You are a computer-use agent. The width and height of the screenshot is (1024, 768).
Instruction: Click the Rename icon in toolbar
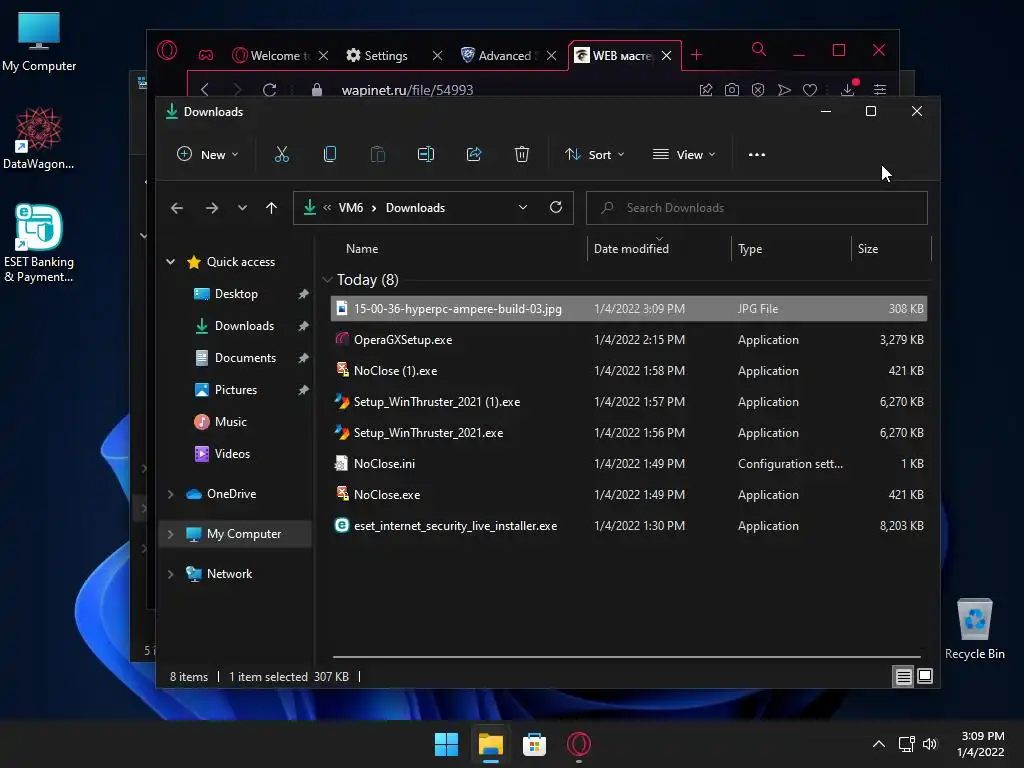[426, 155]
